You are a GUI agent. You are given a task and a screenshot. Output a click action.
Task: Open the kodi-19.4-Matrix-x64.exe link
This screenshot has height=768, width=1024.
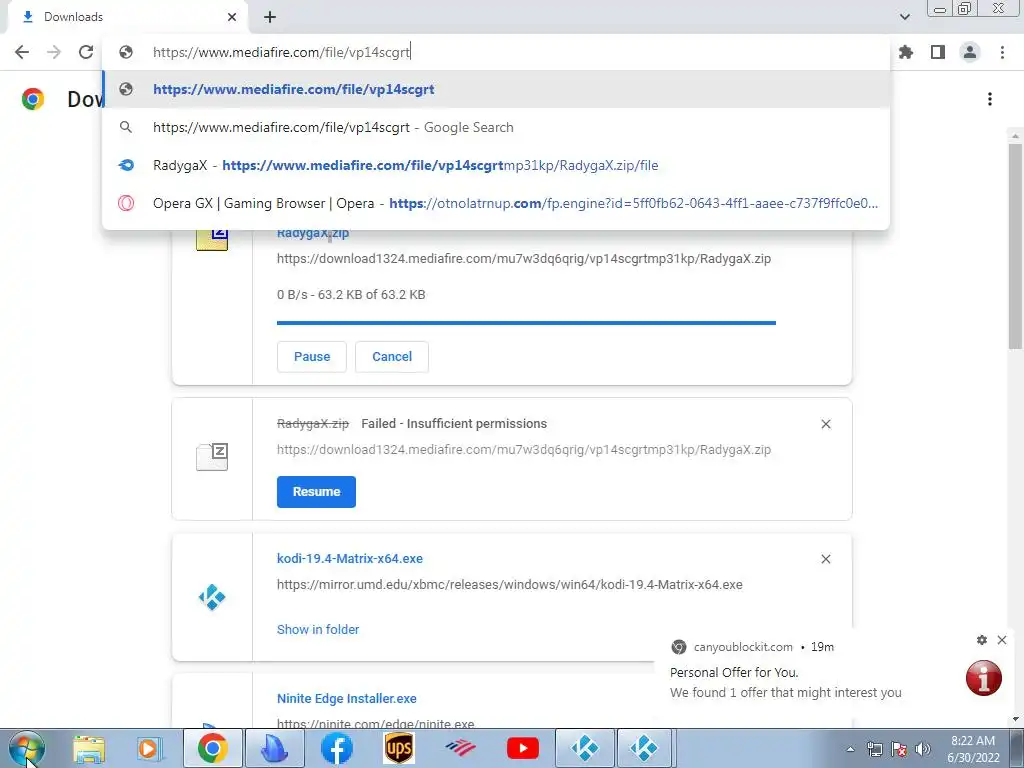[349, 559]
